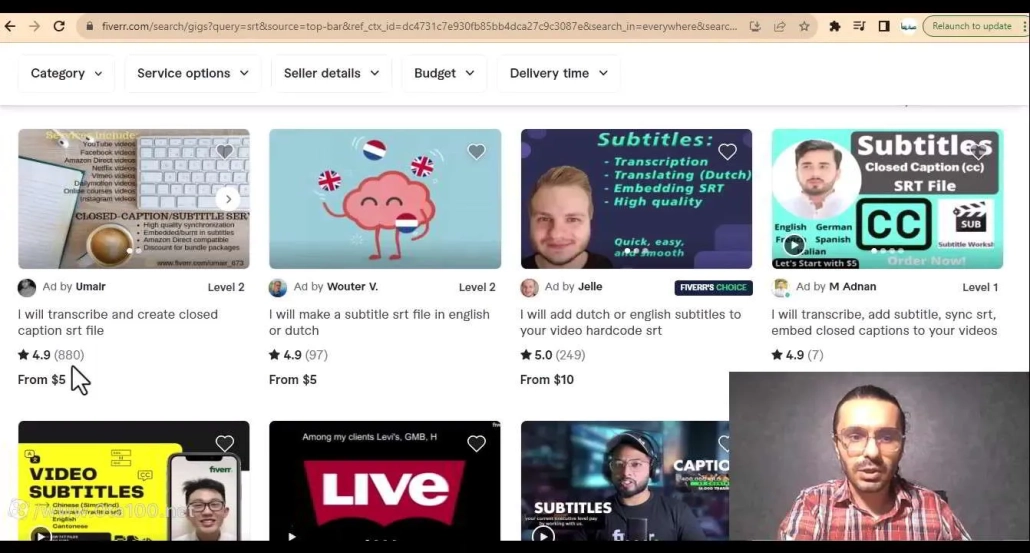
Task: Open the Service options dropdown
Action: tap(192, 73)
